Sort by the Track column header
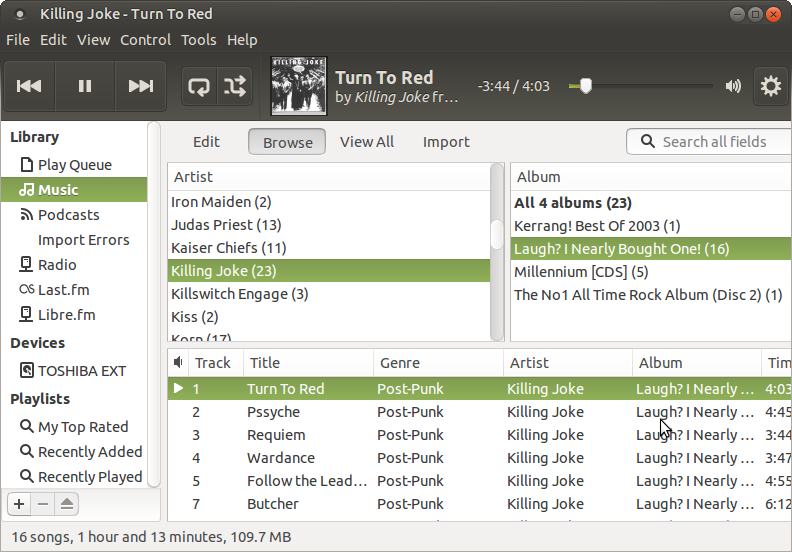Image resolution: width=792 pixels, height=552 pixels. 216,363
